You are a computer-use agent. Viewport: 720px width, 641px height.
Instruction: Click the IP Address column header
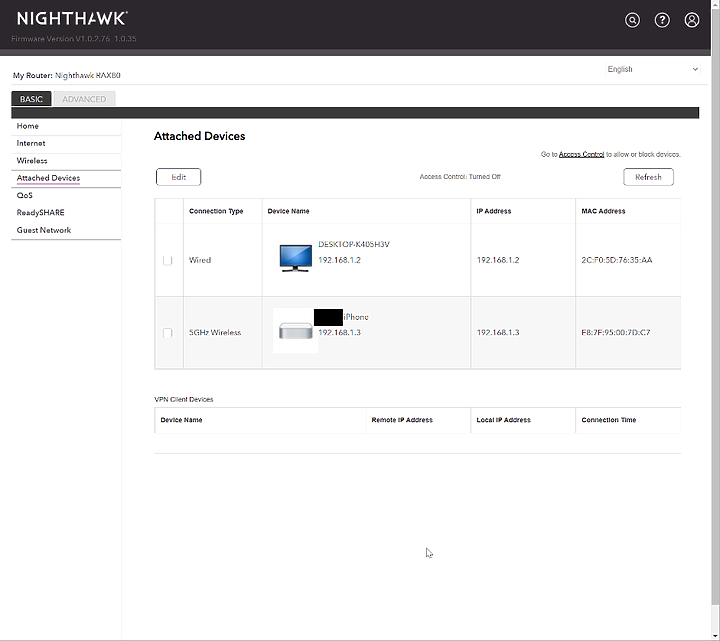tap(494, 211)
